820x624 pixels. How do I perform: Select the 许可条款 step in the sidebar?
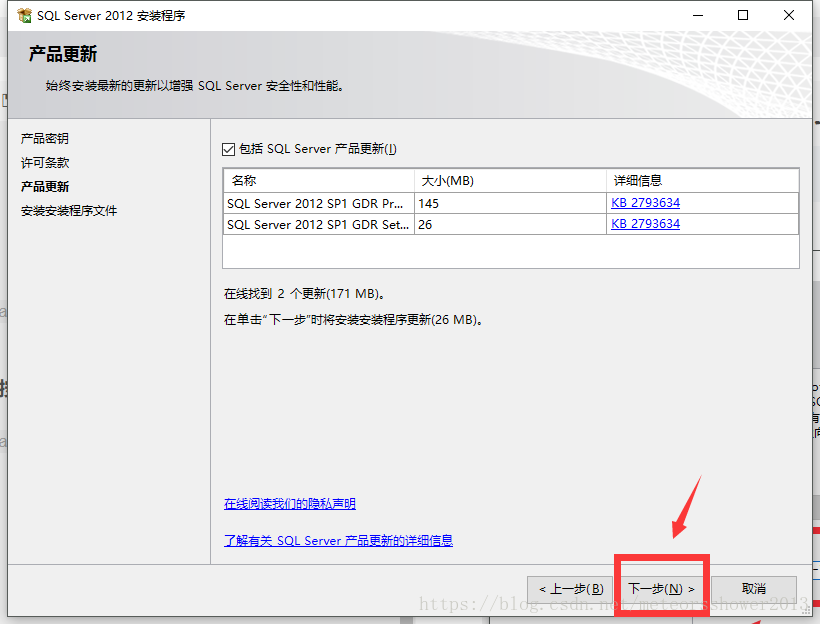coord(45,163)
